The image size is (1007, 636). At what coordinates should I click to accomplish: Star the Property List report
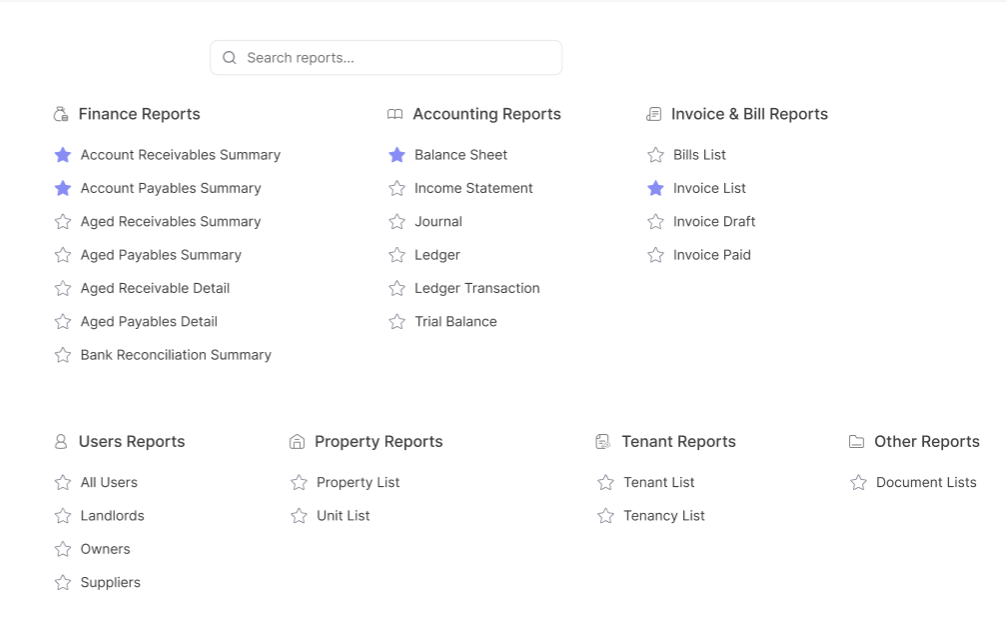pyautogui.click(x=299, y=483)
